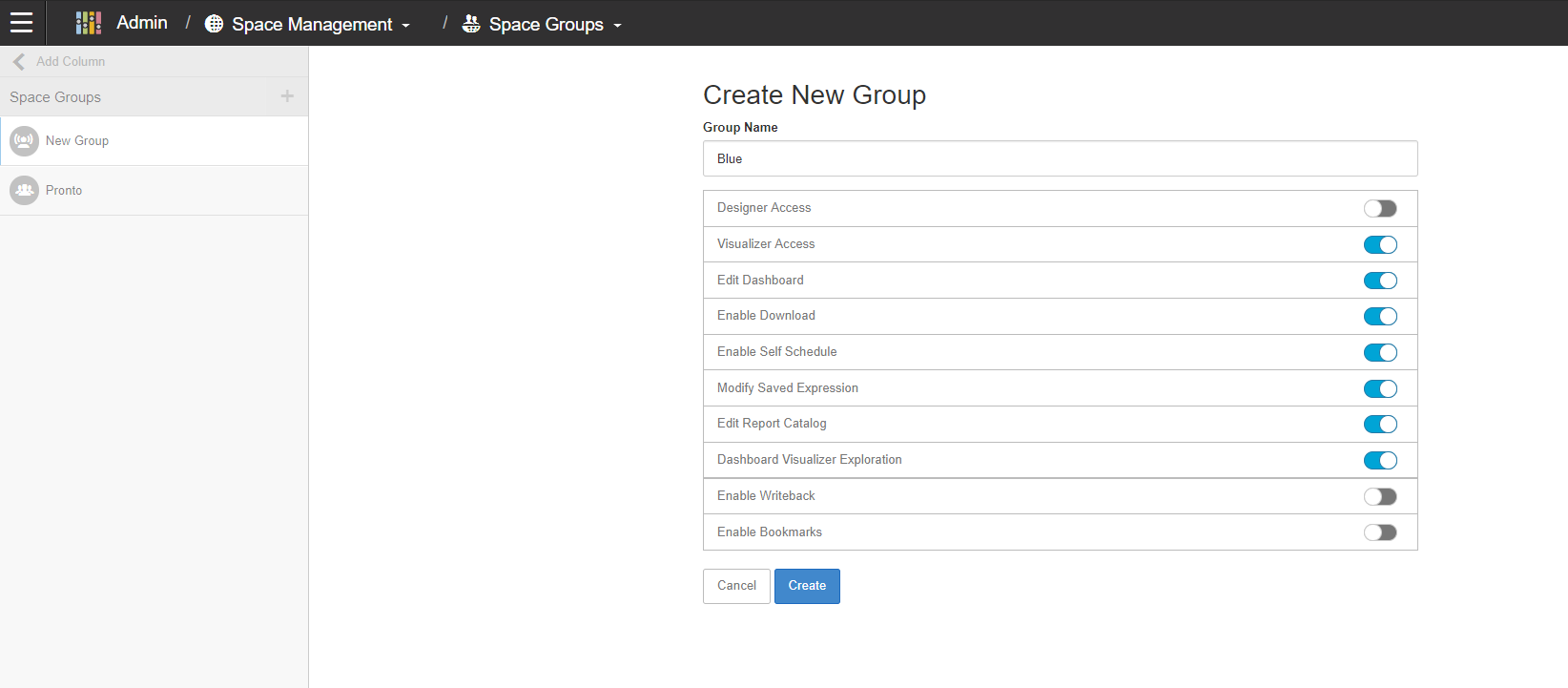Click the Space Groups people icon
The image size is (1568, 688).
[x=471, y=24]
